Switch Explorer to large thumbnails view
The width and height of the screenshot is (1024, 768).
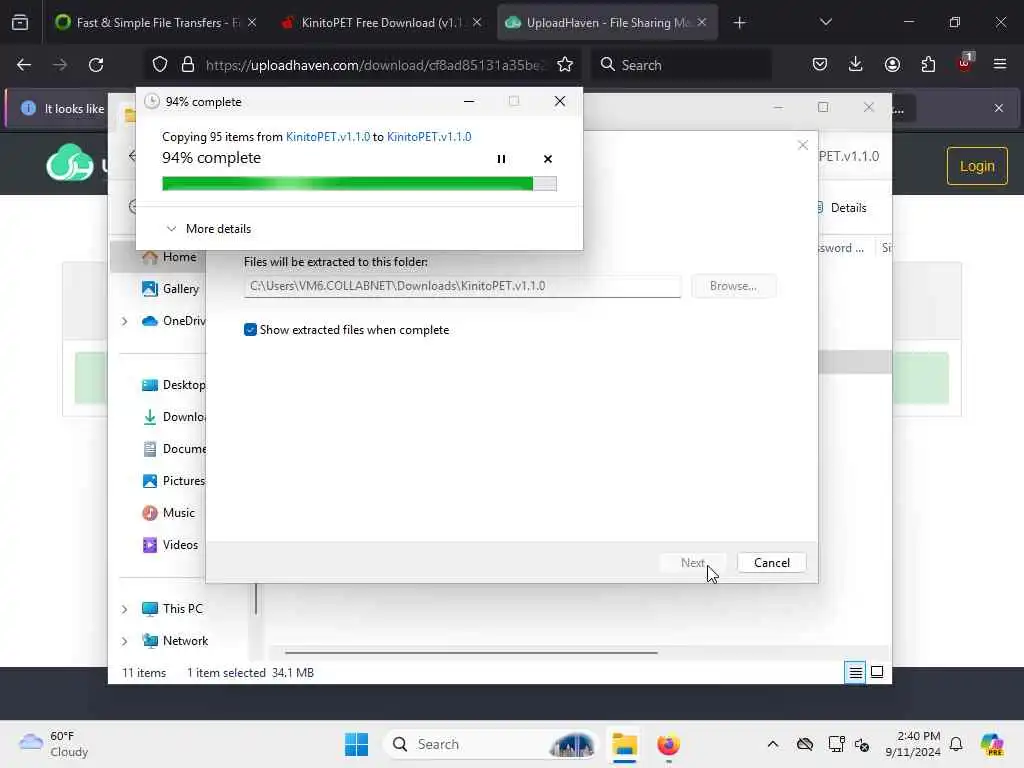click(877, 672)
